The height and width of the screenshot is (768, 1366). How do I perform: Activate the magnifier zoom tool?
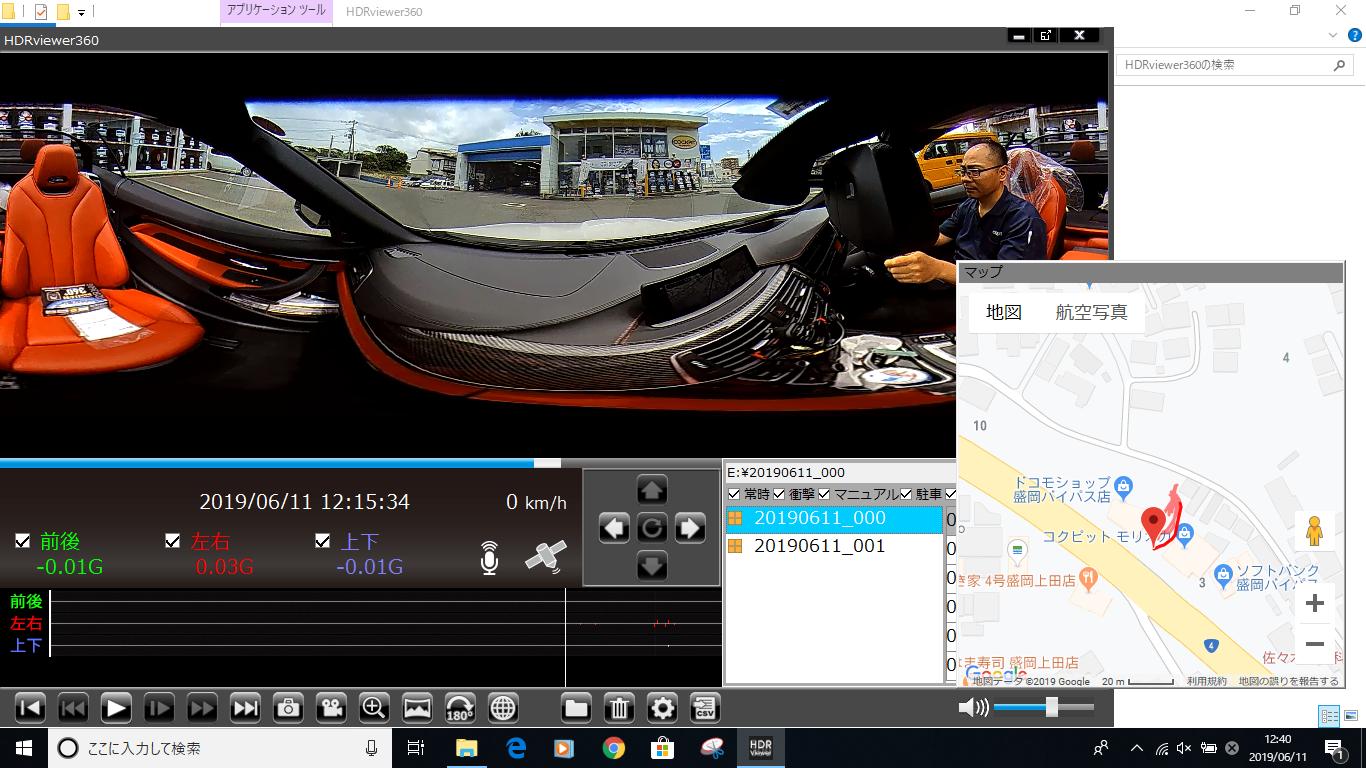click(x=374, y=708)
